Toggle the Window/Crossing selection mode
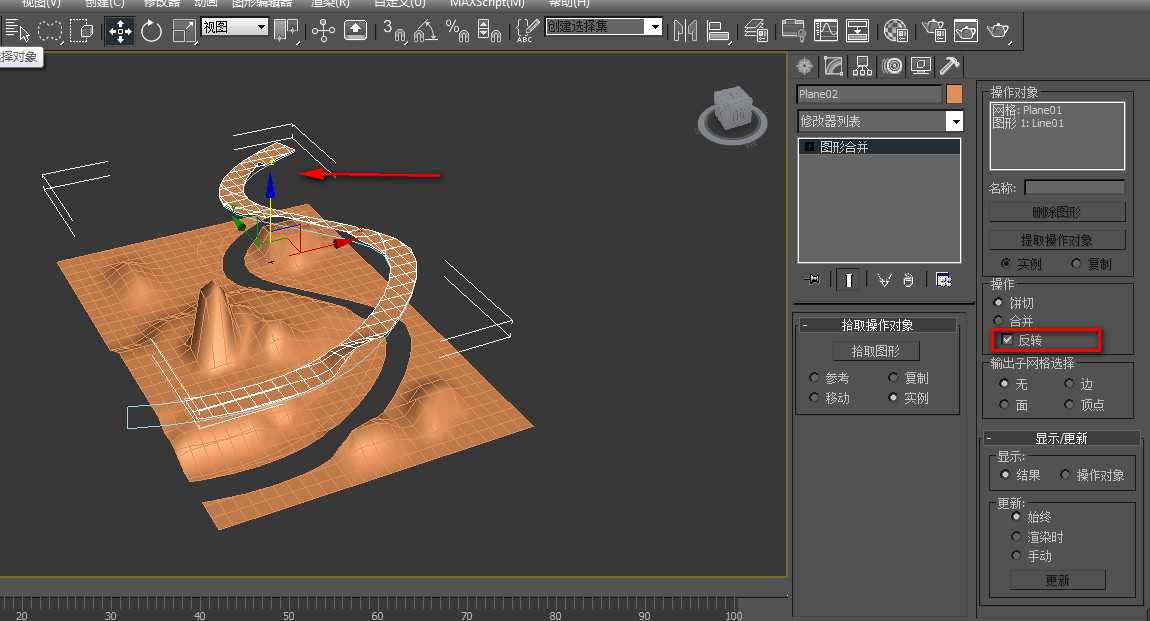The height and width of the screenshot is (621, 1150). coord(81,30)
